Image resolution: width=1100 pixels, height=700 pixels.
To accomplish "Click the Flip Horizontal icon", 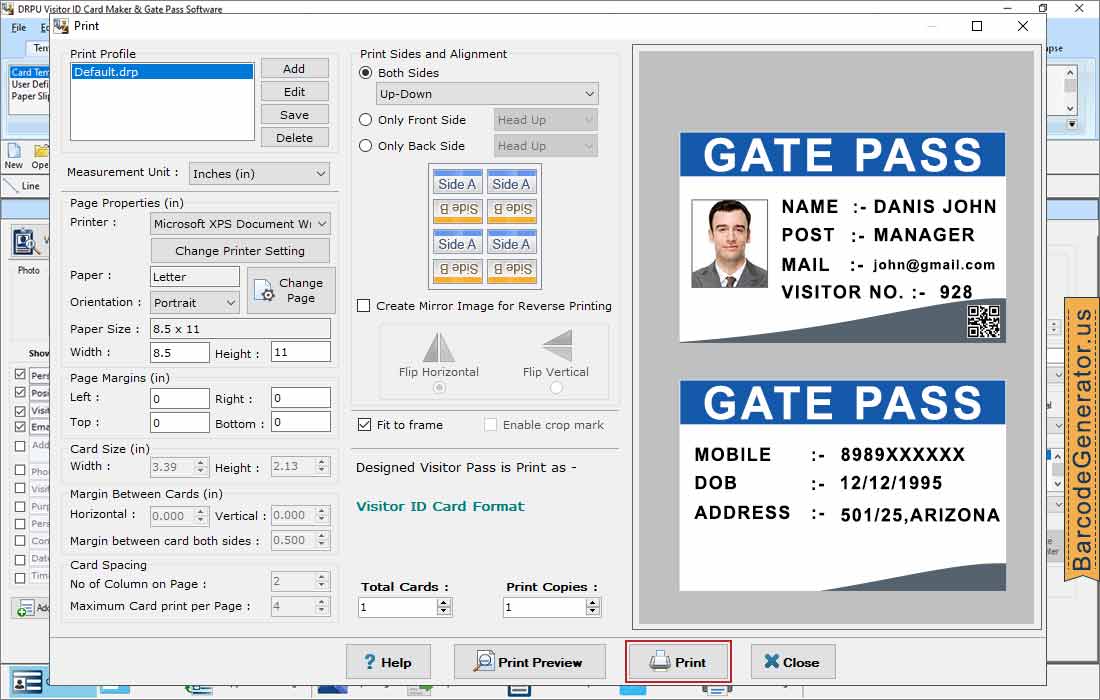I will click(439, 346).
